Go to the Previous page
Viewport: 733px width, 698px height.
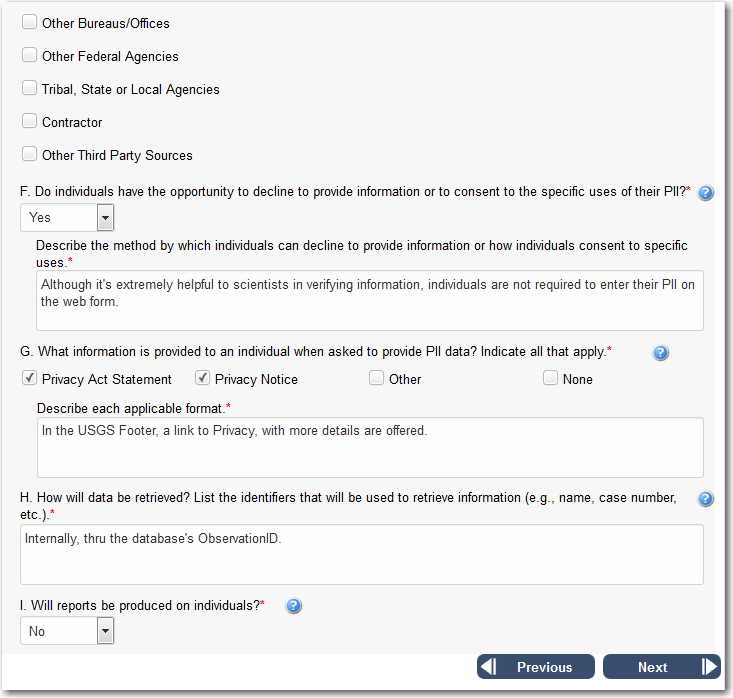click(x=536, y=667)
